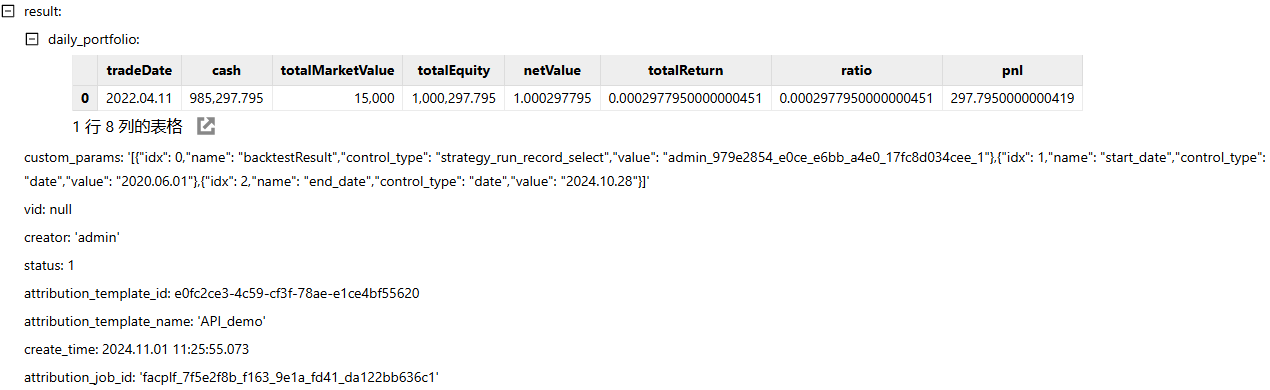Collapse the daily_portfolio node
The width and height of the screenshot is (1270, 390).
click(32, 39)
